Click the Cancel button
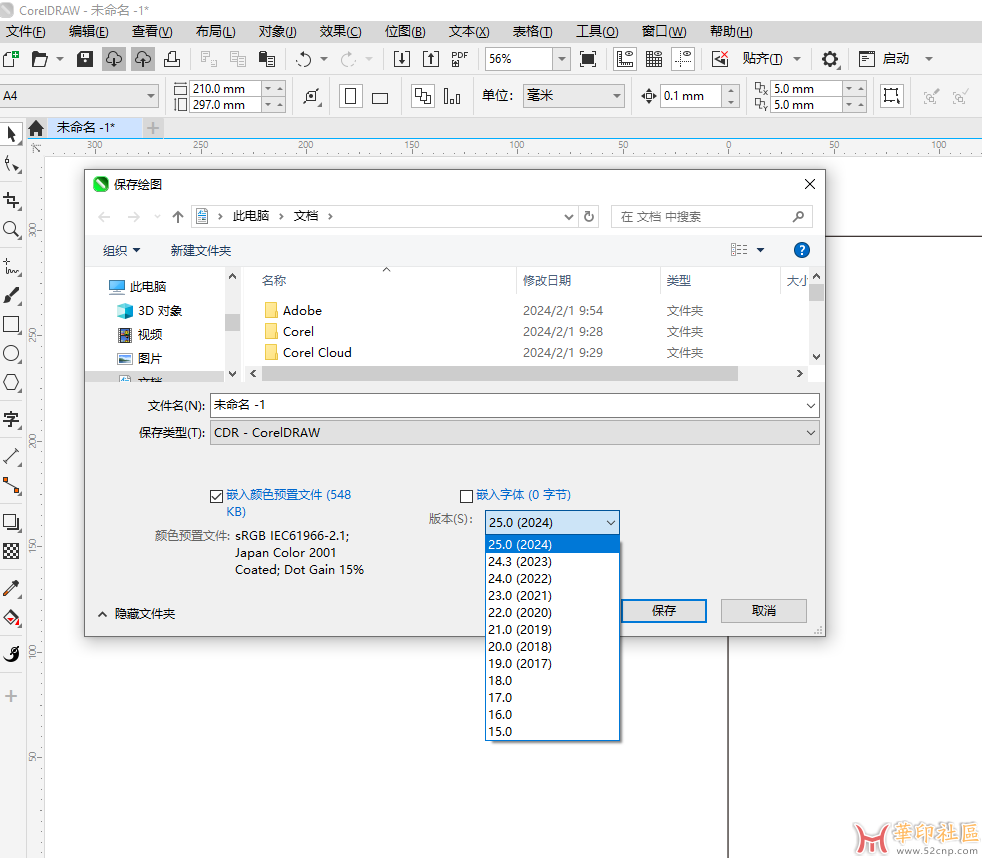This screenshot has height=858, width=982. [x=763, y=611]
